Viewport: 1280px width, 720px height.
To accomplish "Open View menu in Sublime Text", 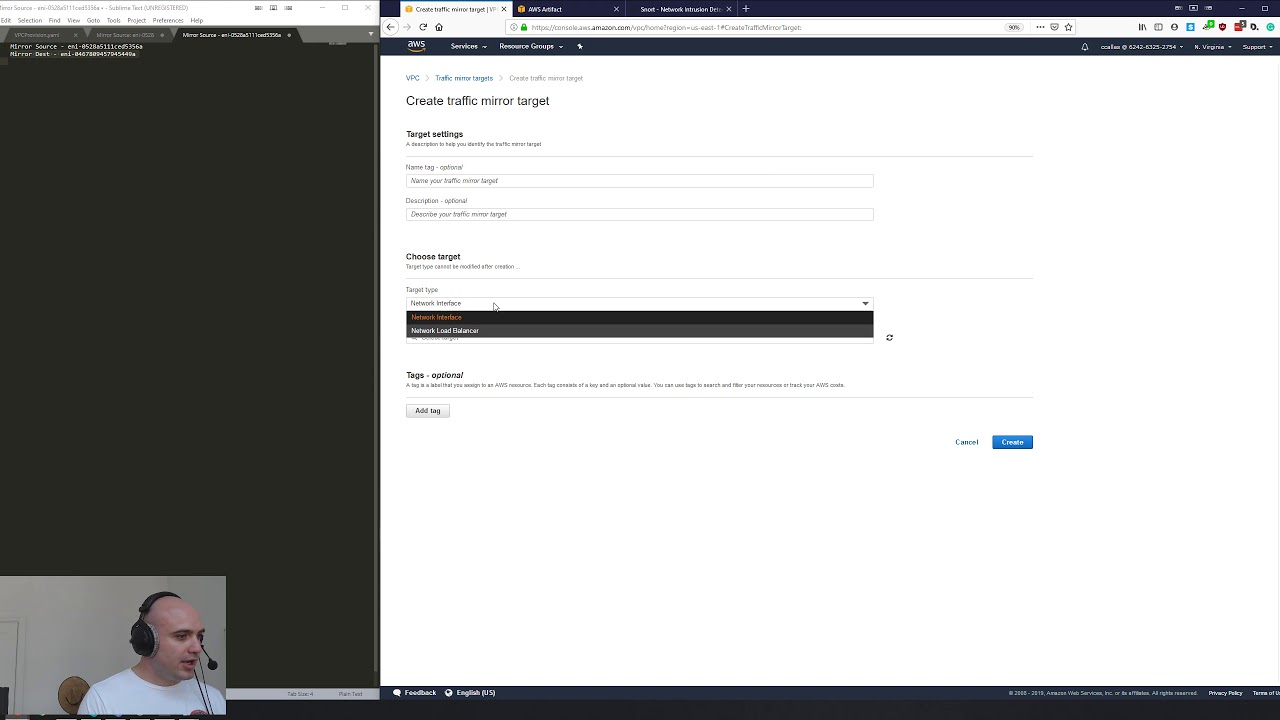I will [74, 20].
